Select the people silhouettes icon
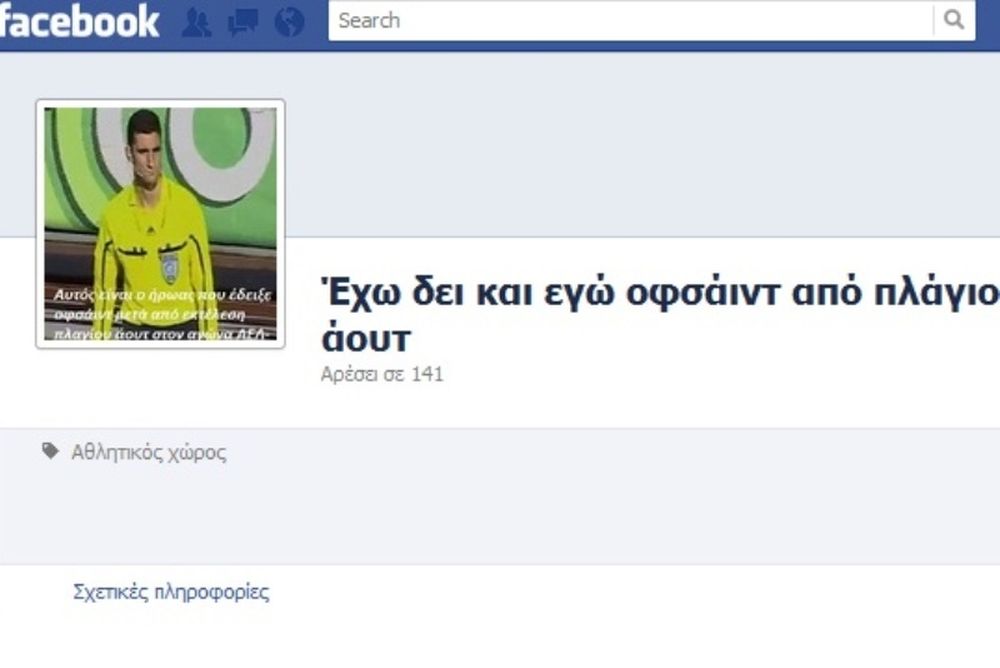Screen dimensions: 1000x668 pos(199,21)
